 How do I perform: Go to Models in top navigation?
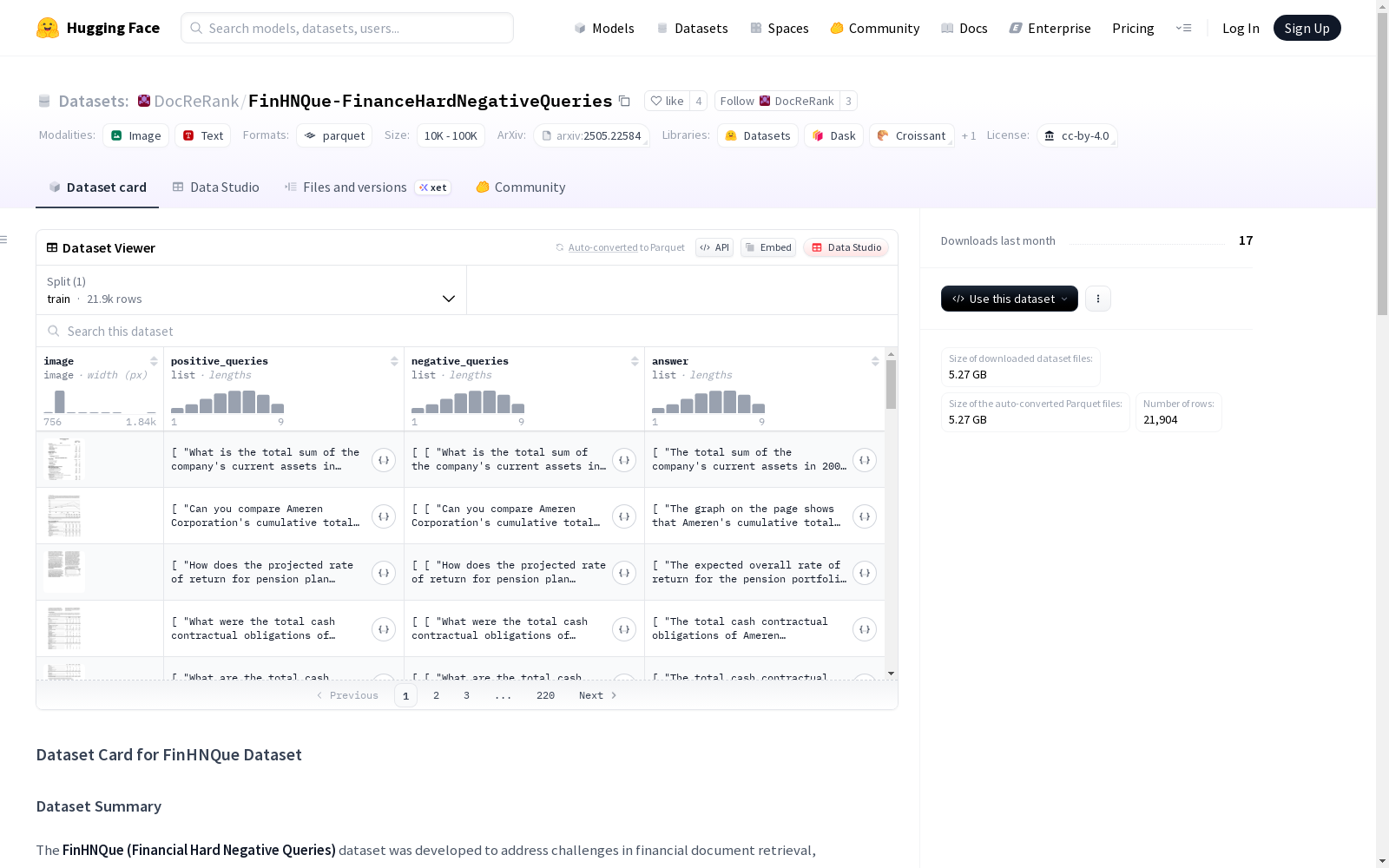click(x=604, y=28)
